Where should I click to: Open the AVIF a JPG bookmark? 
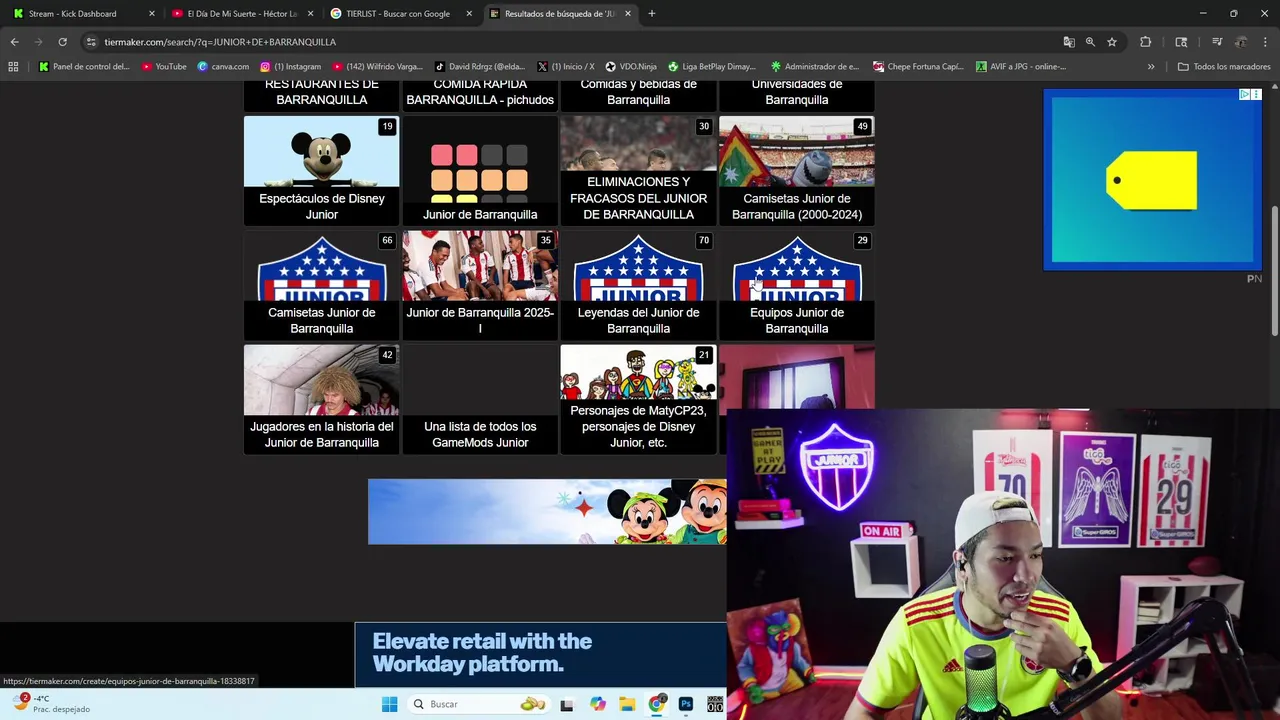1021,67
